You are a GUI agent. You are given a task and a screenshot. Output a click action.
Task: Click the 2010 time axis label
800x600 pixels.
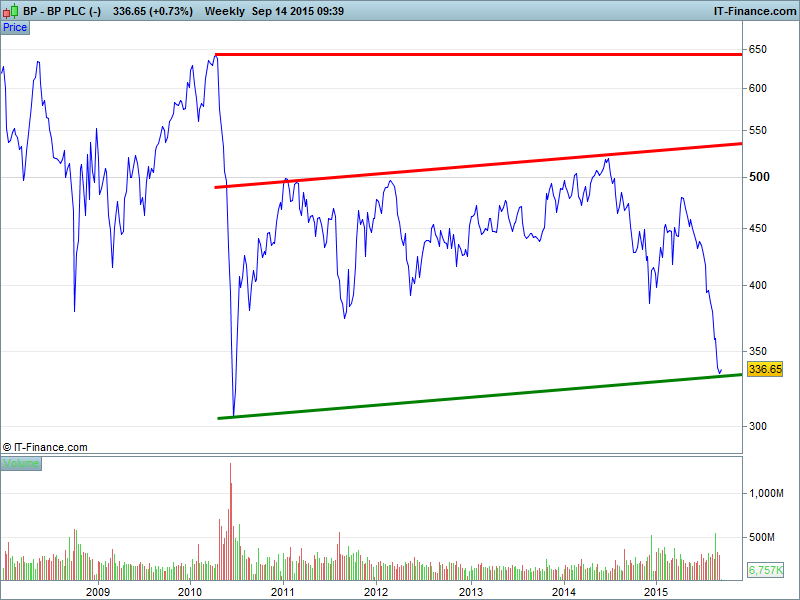tap(190, 592)
